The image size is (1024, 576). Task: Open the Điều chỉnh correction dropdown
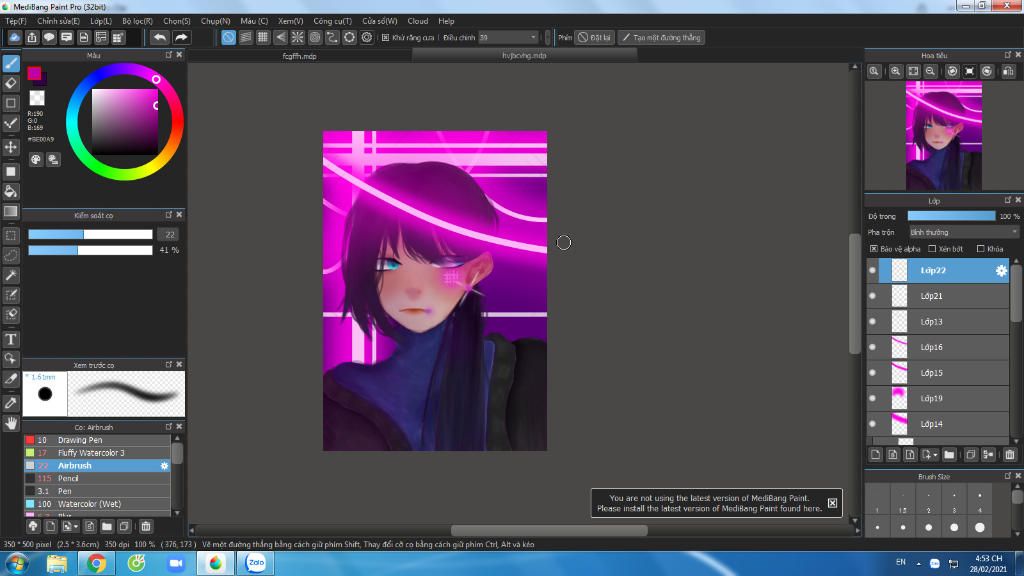coord(508,38)
